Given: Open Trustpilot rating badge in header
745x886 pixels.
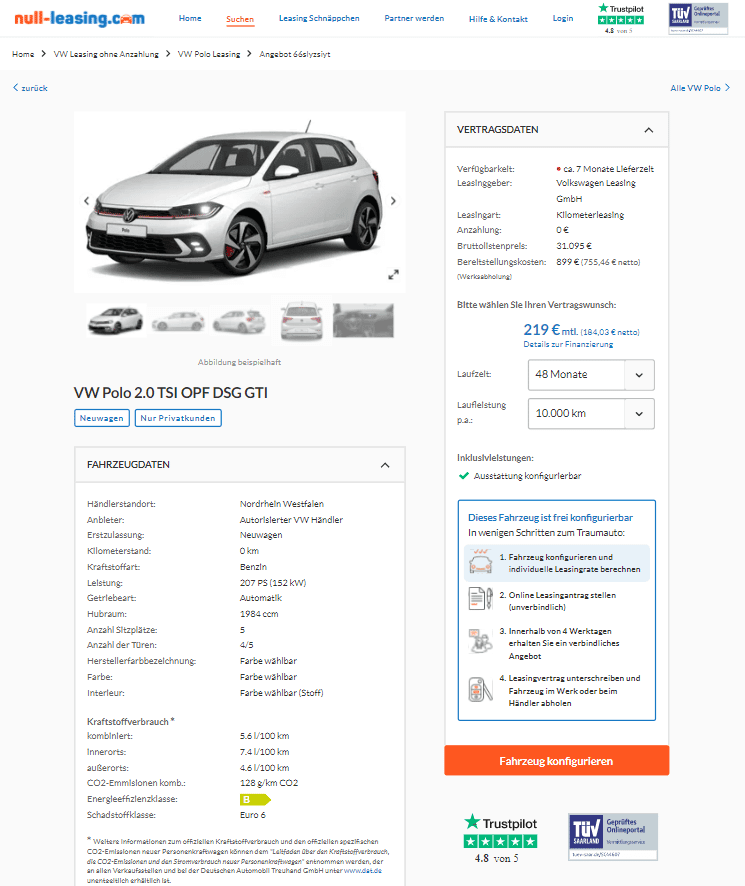Looking at the screenshot, I should [x=621, y=18].
